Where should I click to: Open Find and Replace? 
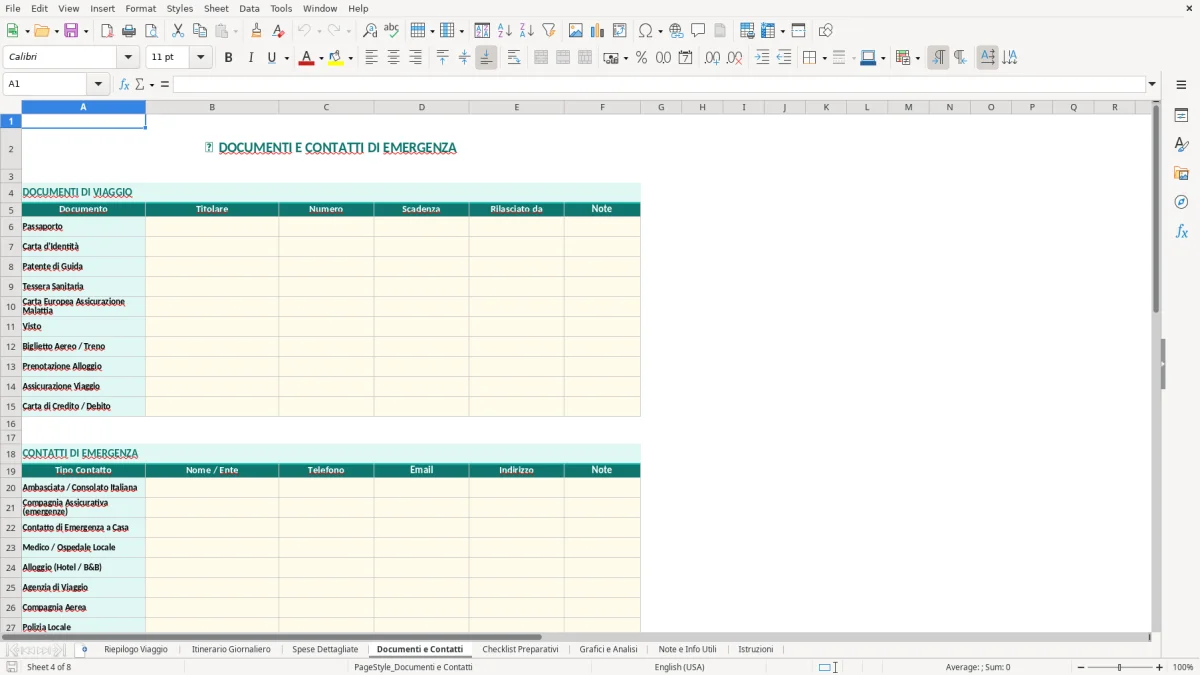coord(370,31)
